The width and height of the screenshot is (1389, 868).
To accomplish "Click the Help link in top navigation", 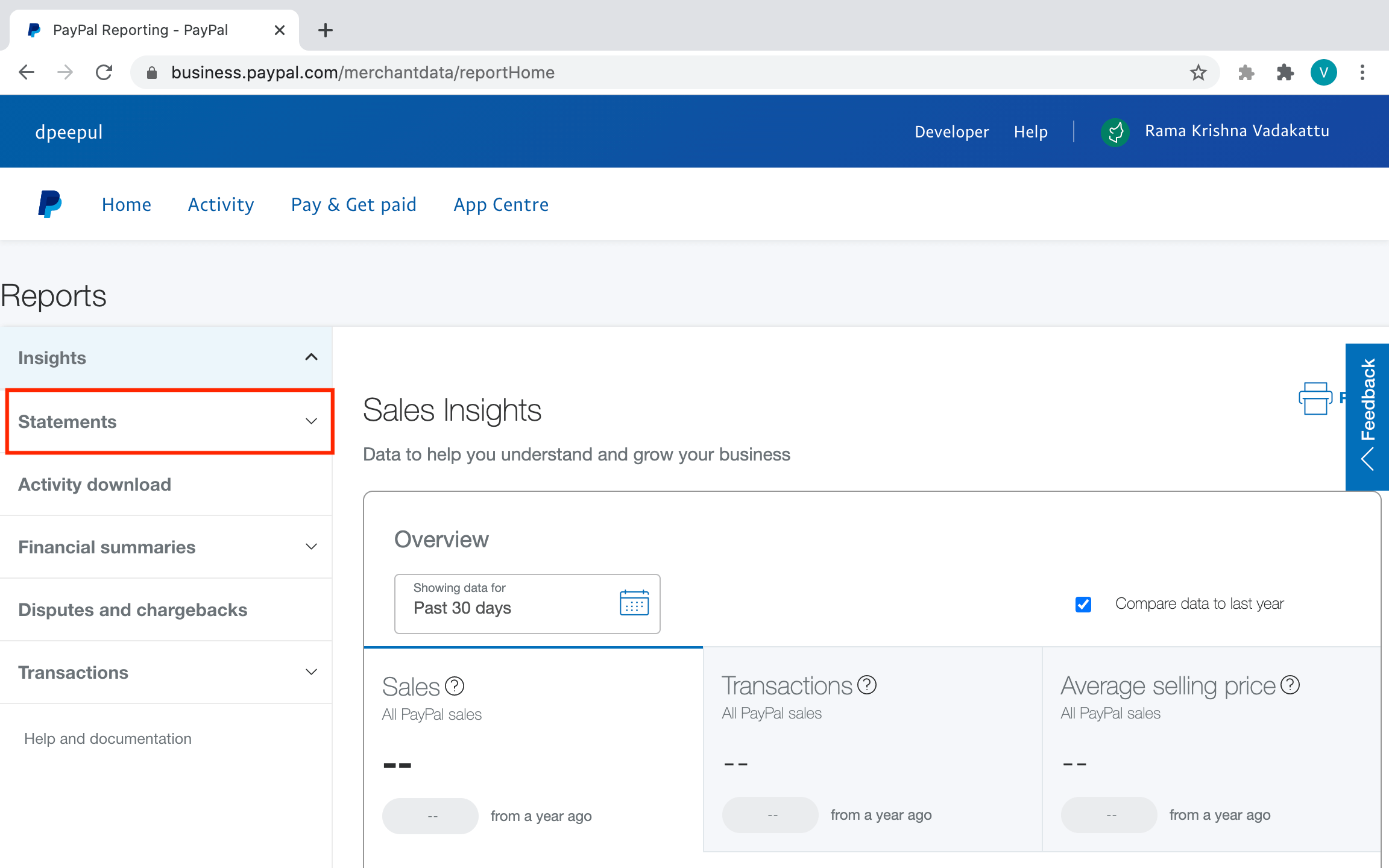I will (1030, 131).
